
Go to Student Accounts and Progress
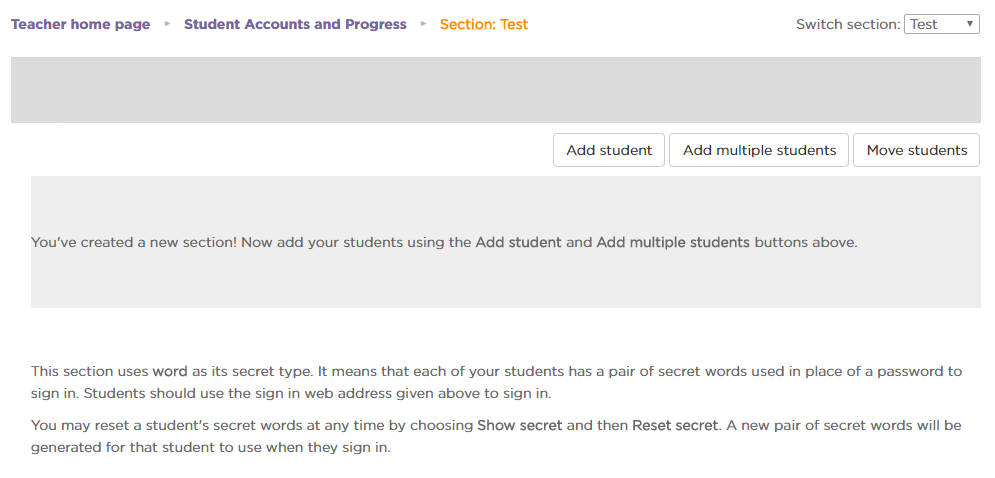coord(295,24)
